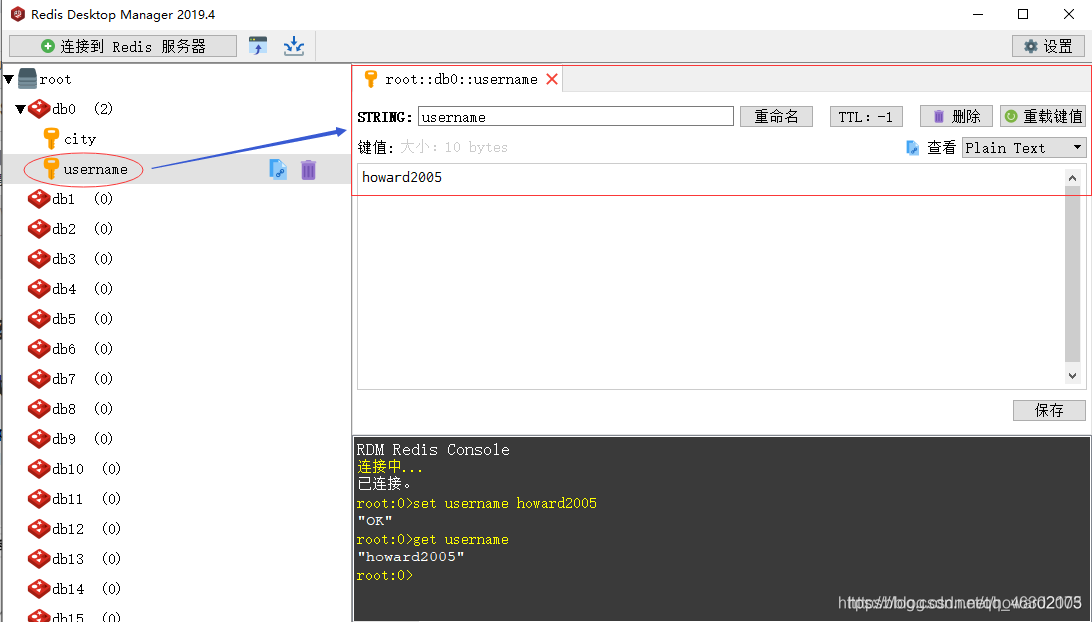Viewport: 1092px width, 622px height.
Task: Click the db8 database icon
Action: click(39, 409)
